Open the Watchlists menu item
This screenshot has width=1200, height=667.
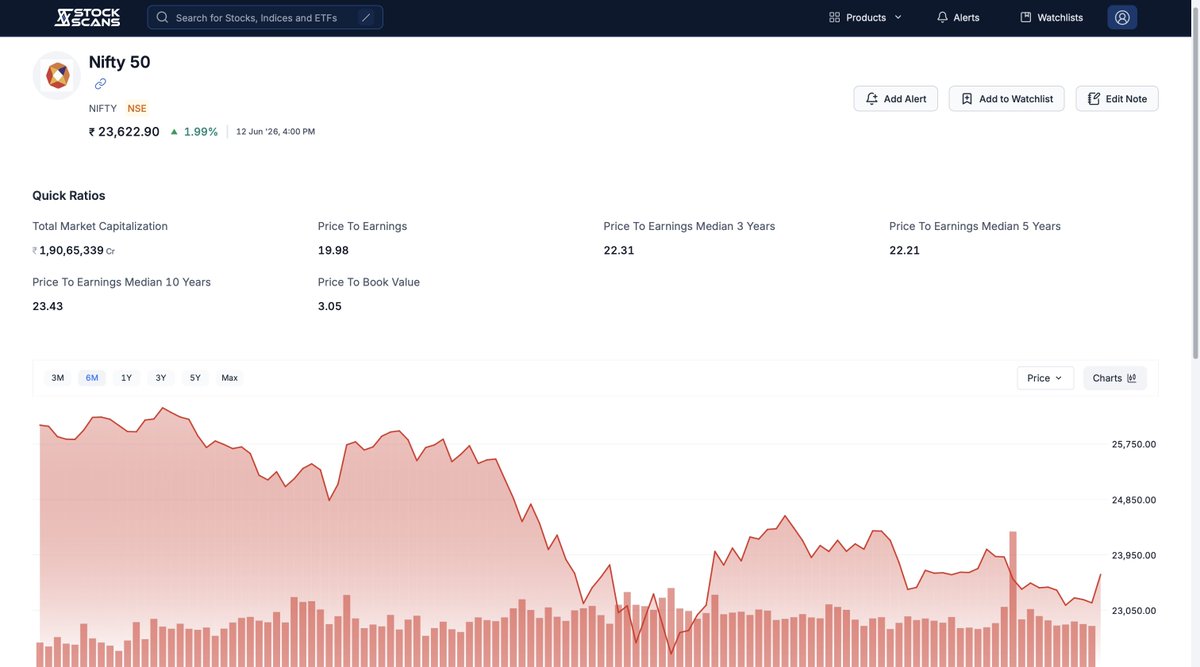click(x=1051, y=17)
